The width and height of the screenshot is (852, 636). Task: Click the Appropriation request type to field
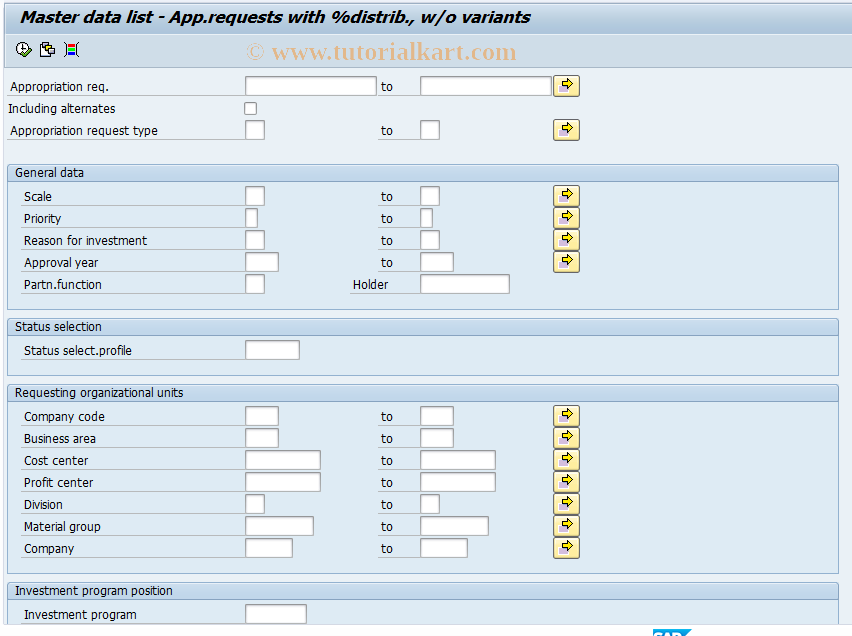pyautogui.click(x=430, y=130)
